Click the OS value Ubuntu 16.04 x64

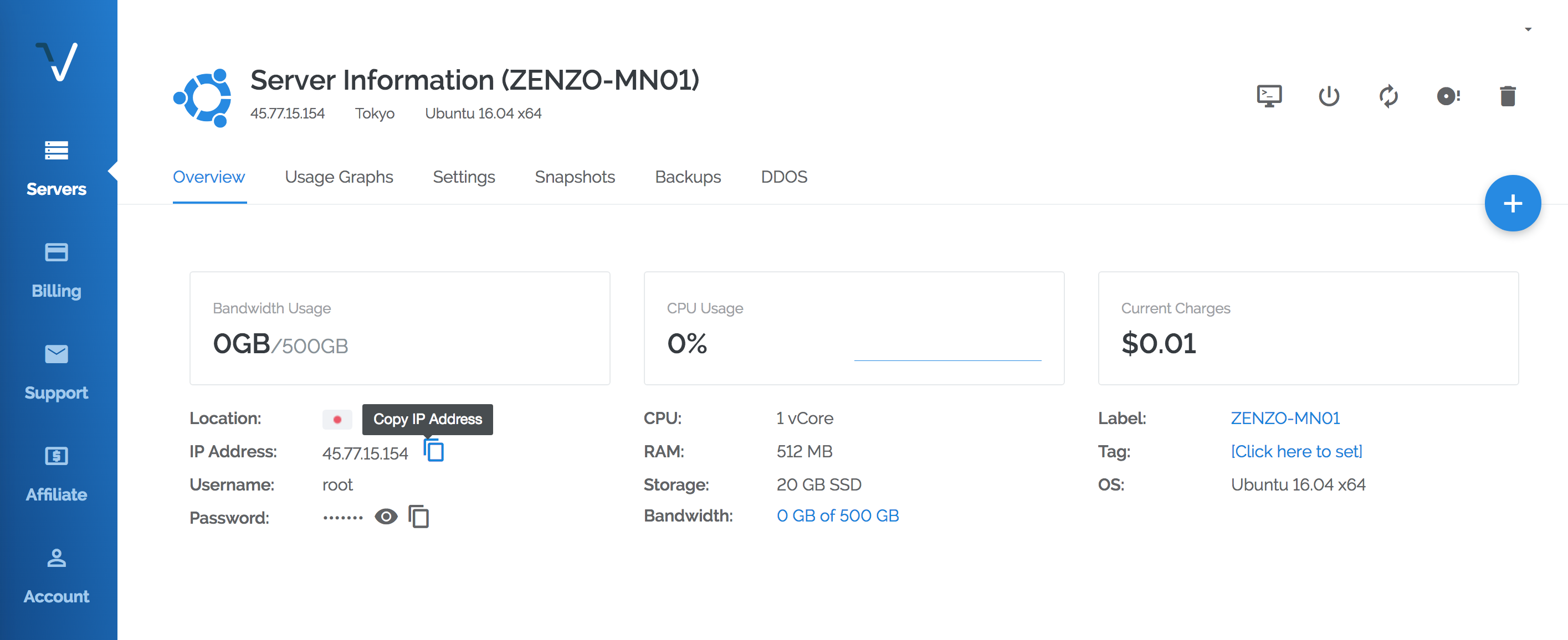(x=1298, y=485)
